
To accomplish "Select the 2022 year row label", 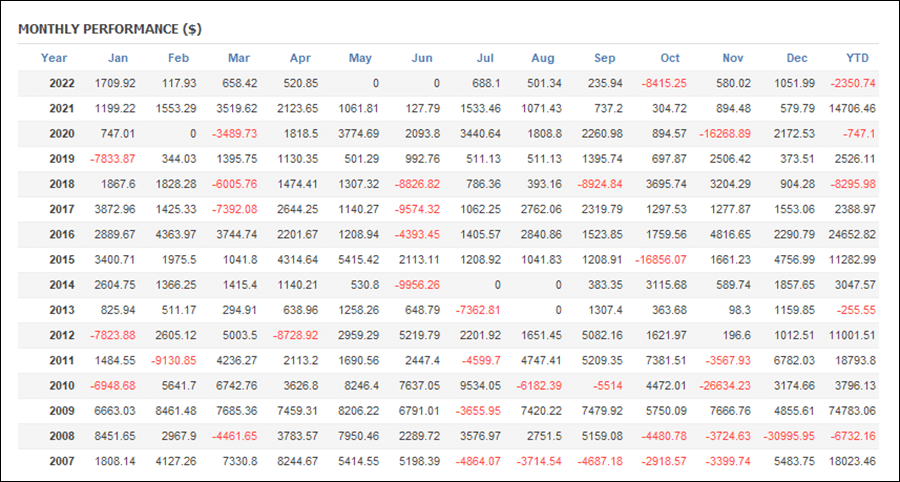I will click(62, 83).
